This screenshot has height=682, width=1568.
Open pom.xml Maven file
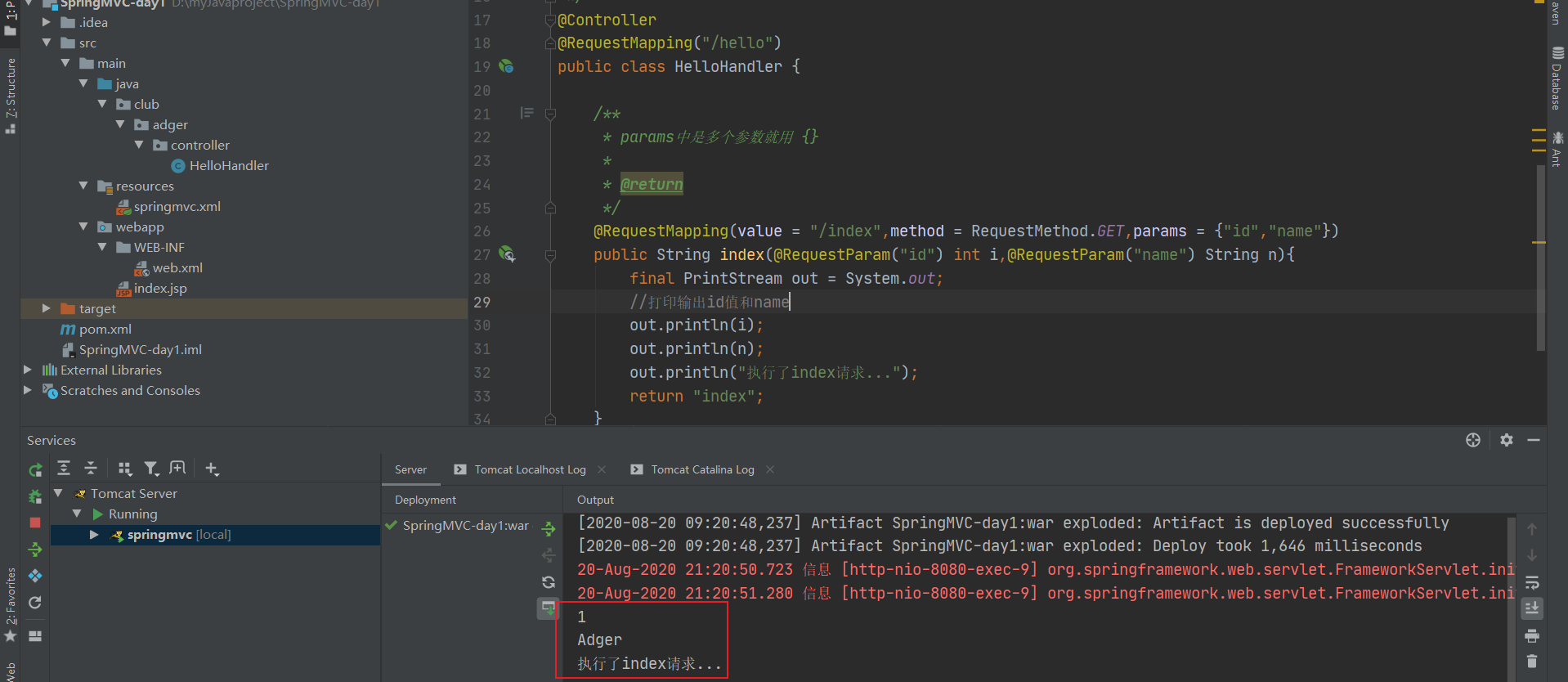[96, 330]
